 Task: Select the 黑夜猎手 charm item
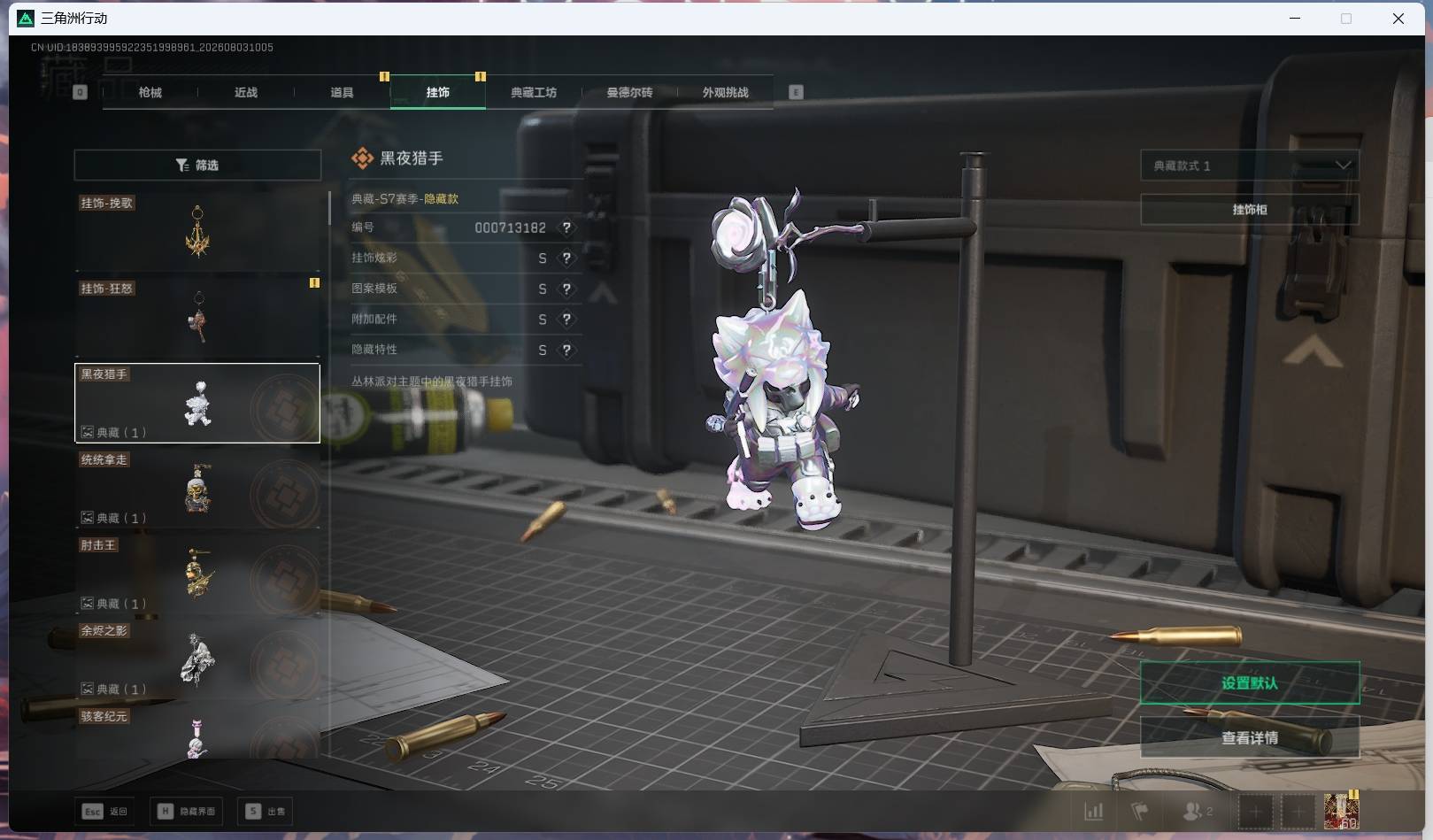pos(197,402)
